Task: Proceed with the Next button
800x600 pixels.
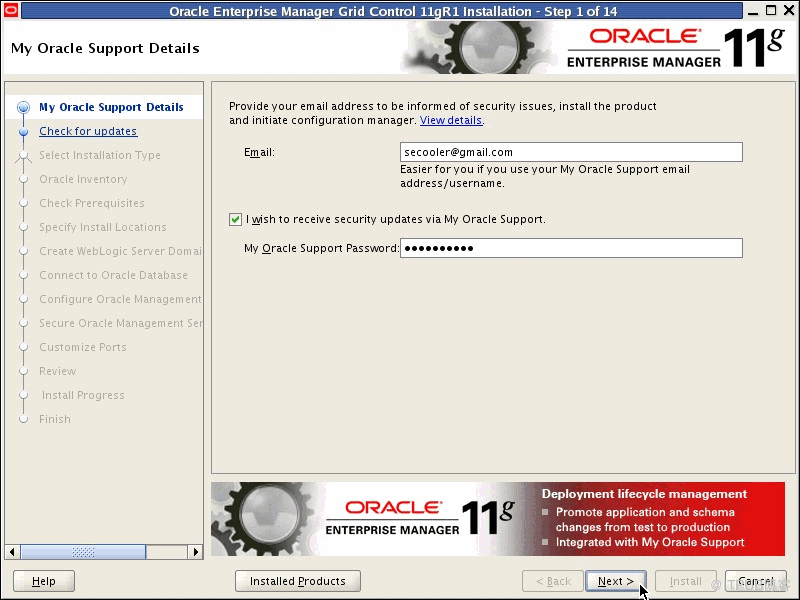Action: 616,581
